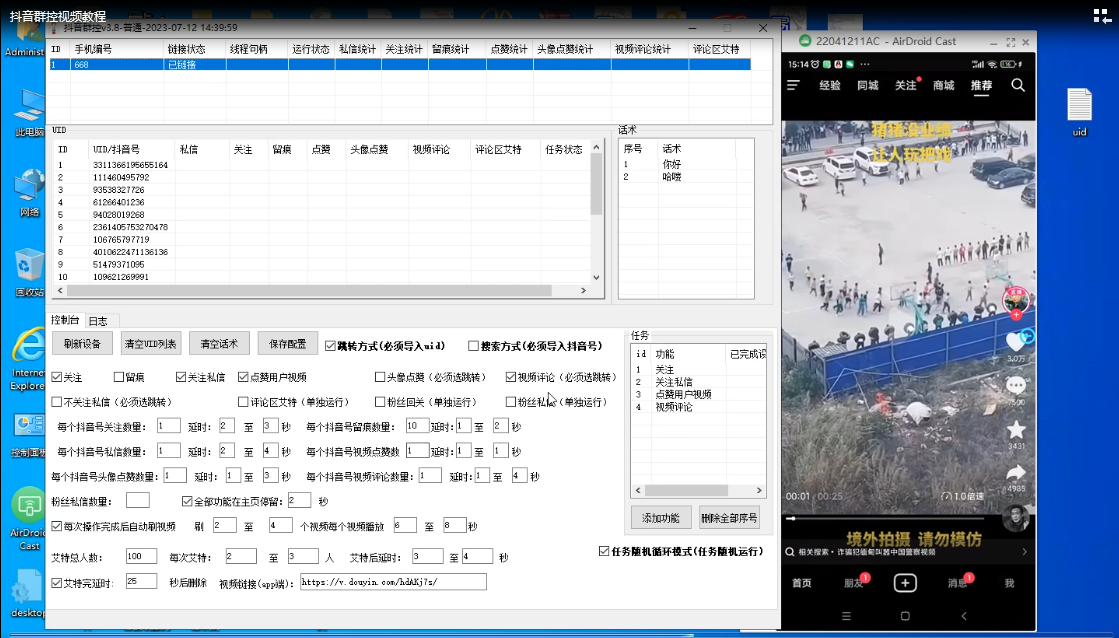This screenshot has width=1119, height=638.
Task: Click the 保存配置 button
Action: click(287, 344)
